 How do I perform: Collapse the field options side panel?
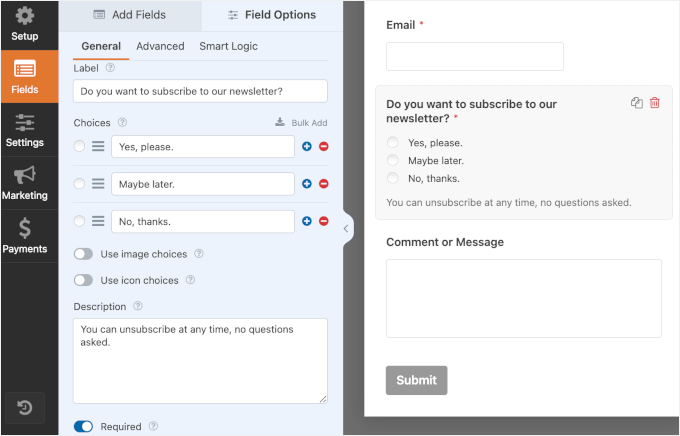click(x=347, y=229)
